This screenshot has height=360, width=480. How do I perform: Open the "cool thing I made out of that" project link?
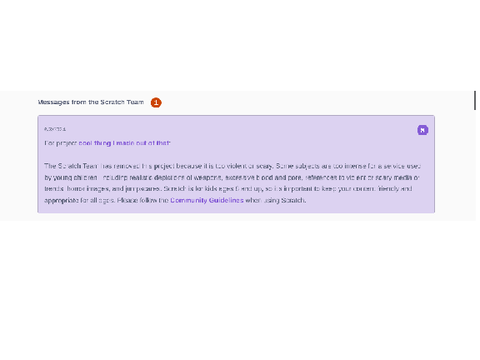[x=124, y=143]
